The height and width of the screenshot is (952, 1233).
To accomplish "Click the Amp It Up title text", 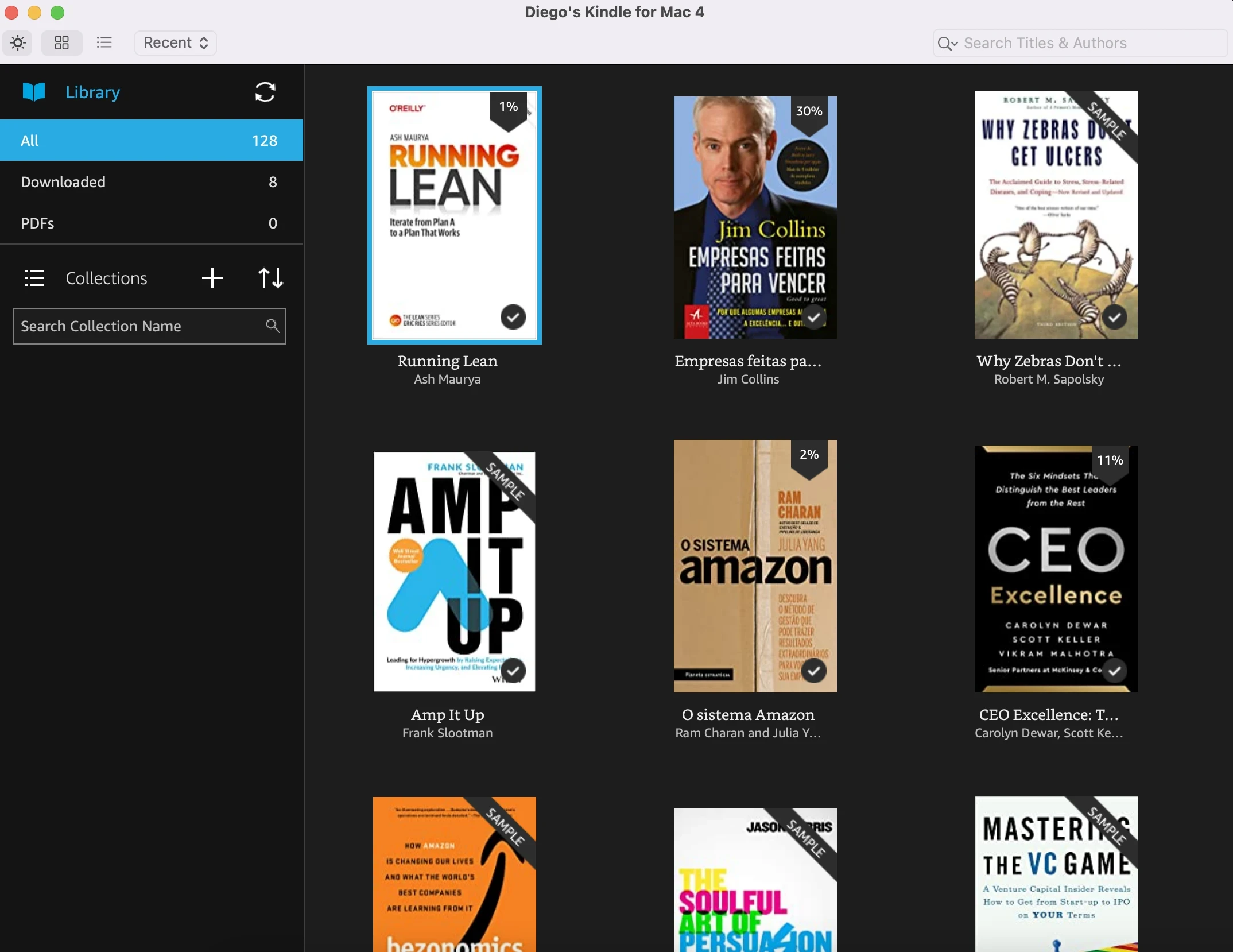I will 448,714.
